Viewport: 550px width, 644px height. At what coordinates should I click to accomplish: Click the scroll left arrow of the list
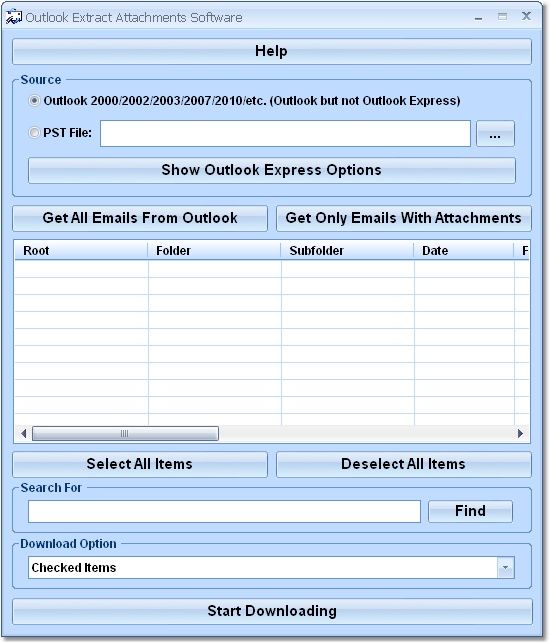tap(23, 433)
